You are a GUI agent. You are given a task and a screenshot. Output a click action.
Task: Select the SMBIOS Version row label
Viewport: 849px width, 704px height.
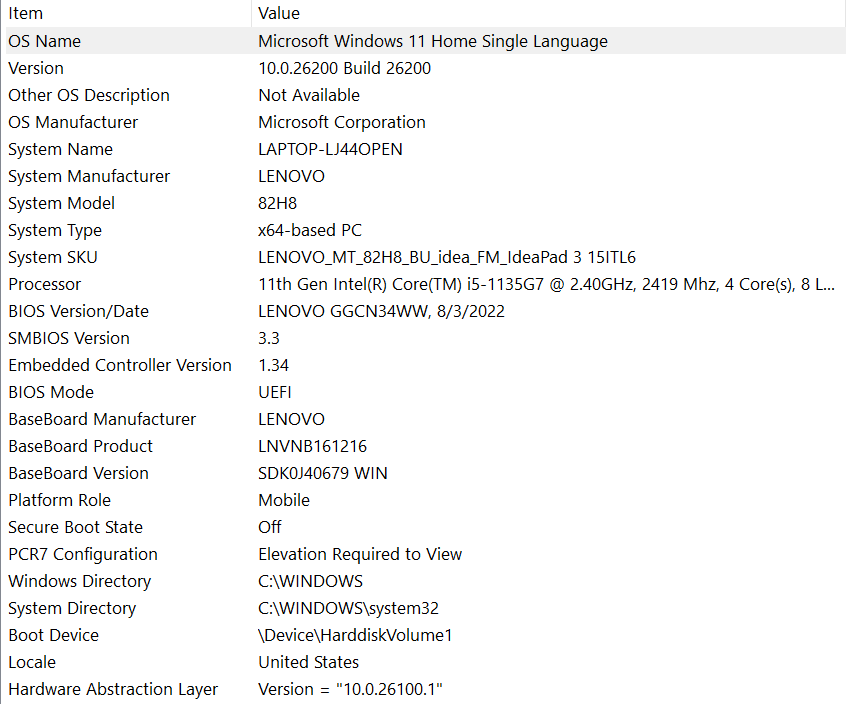tap(69, 338)
